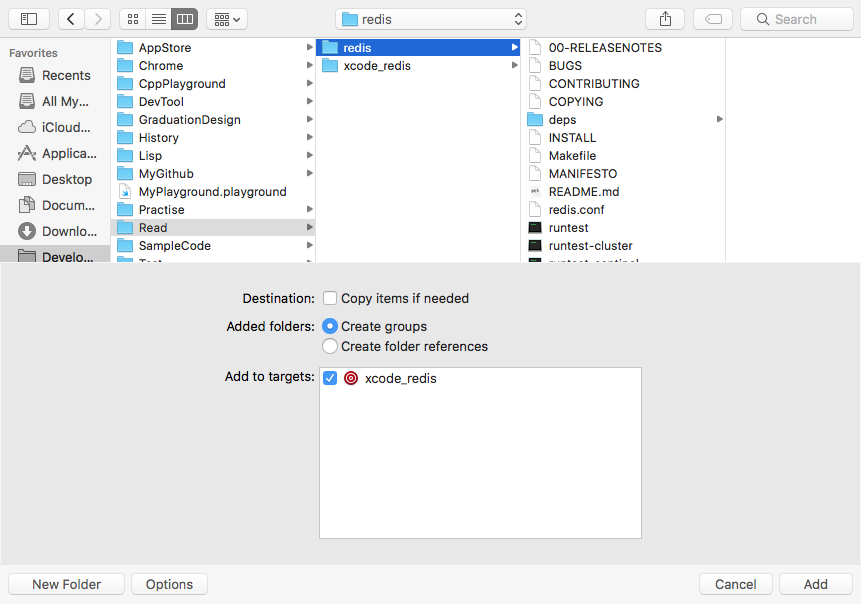Viewport: 861px width, 604px height.
Task: Select the column view icon
Action: coord(184,18)
